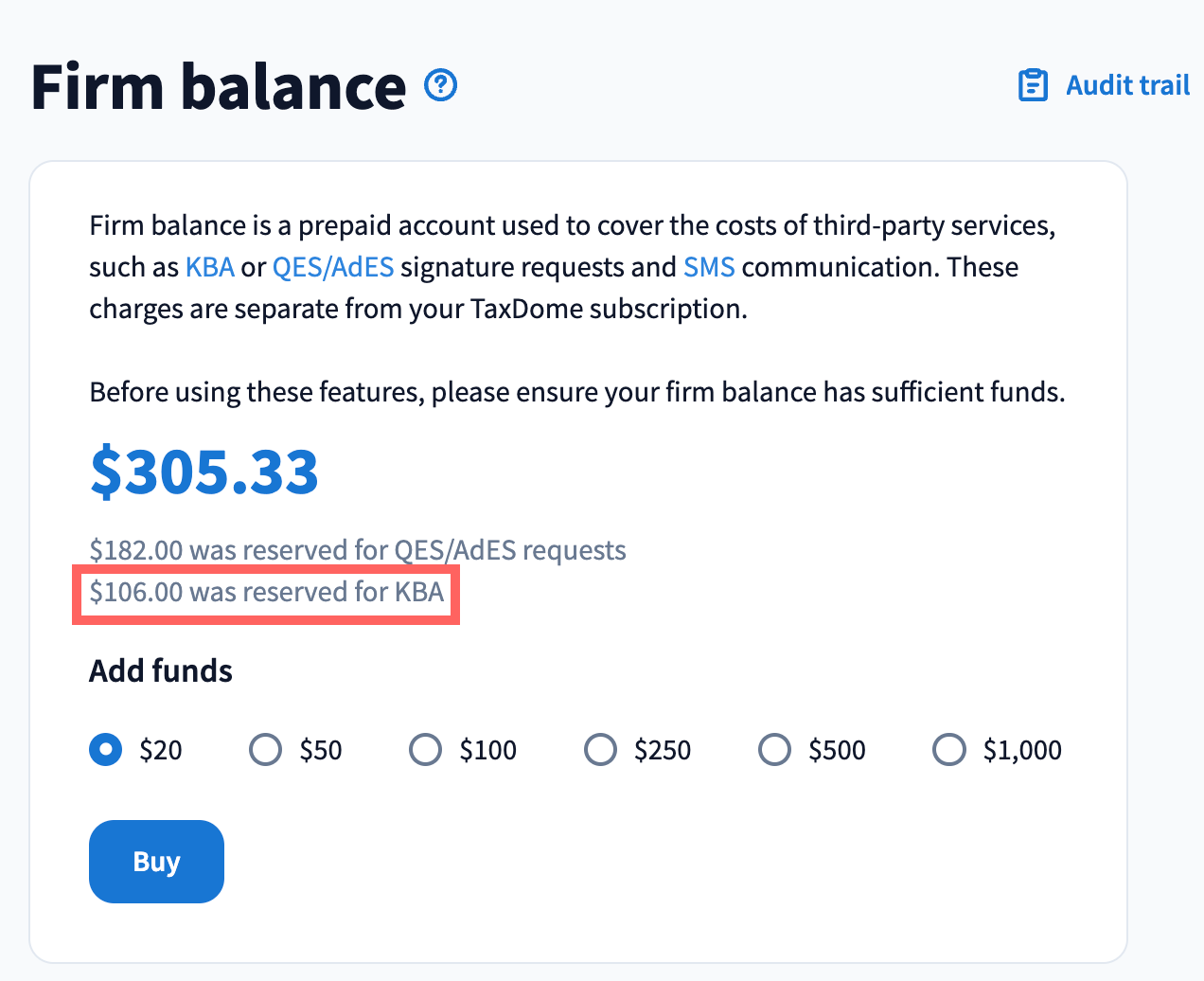Select the $100 radio option

click(x=426, y=750)
